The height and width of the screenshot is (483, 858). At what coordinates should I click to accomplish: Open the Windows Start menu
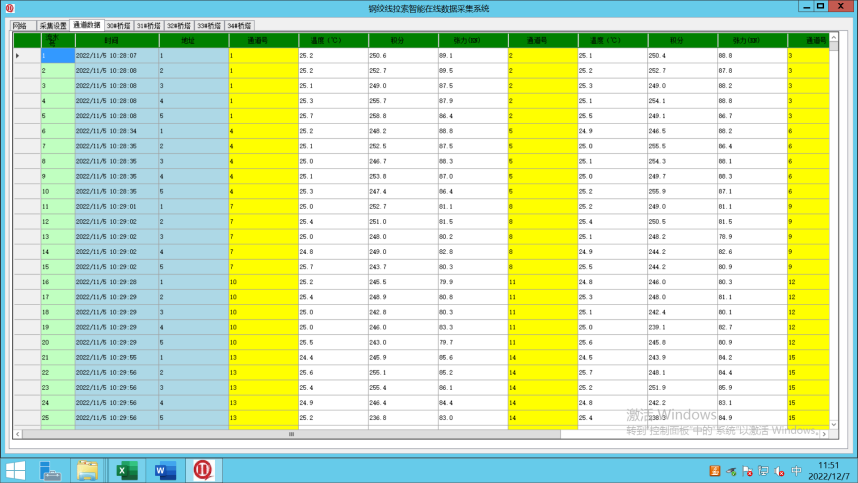(16, 469)
